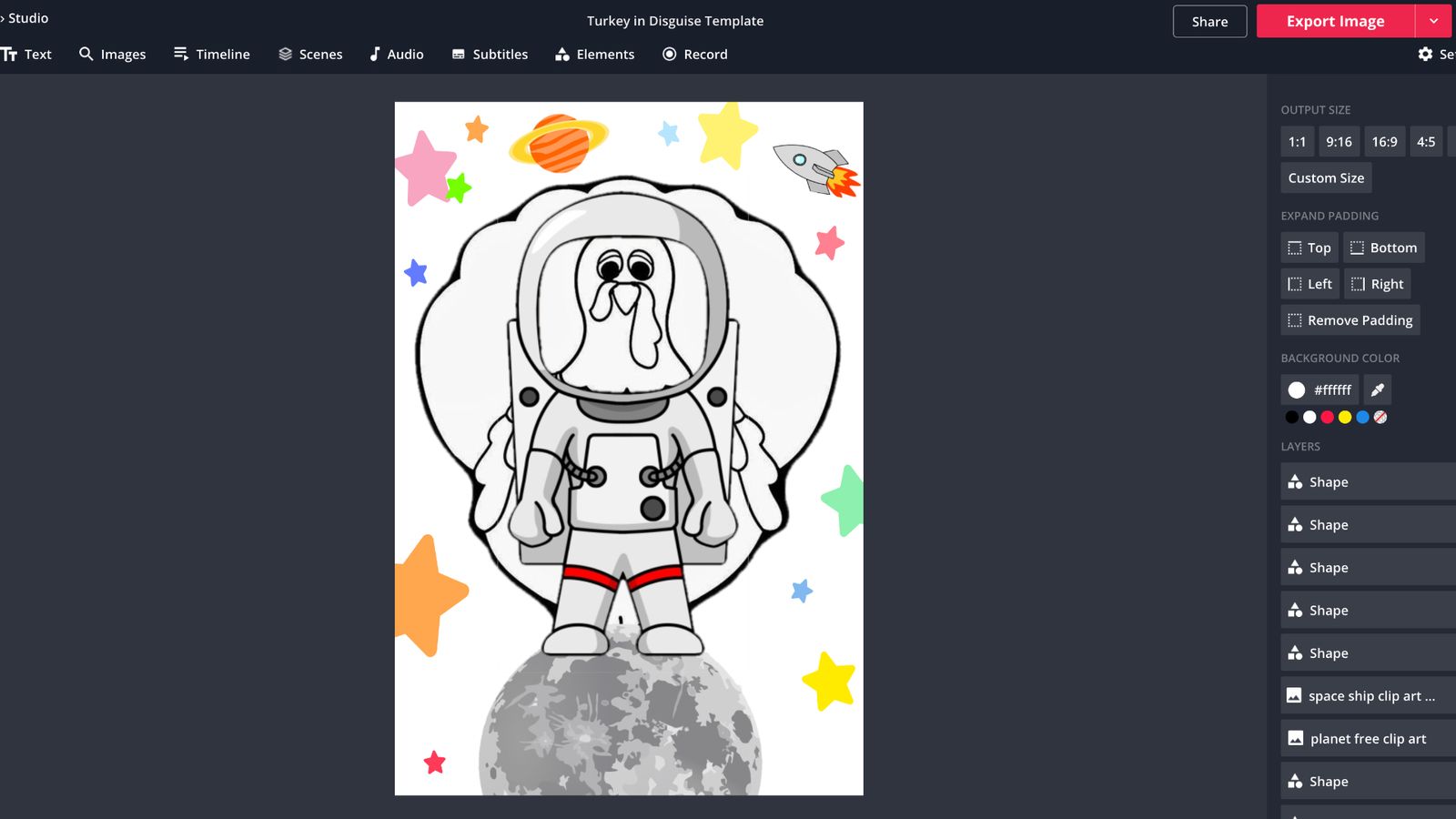The height and width of the screenshot is (819, 1456).
Task: Select the 9:16 output size
Action: pos(1339,142)
